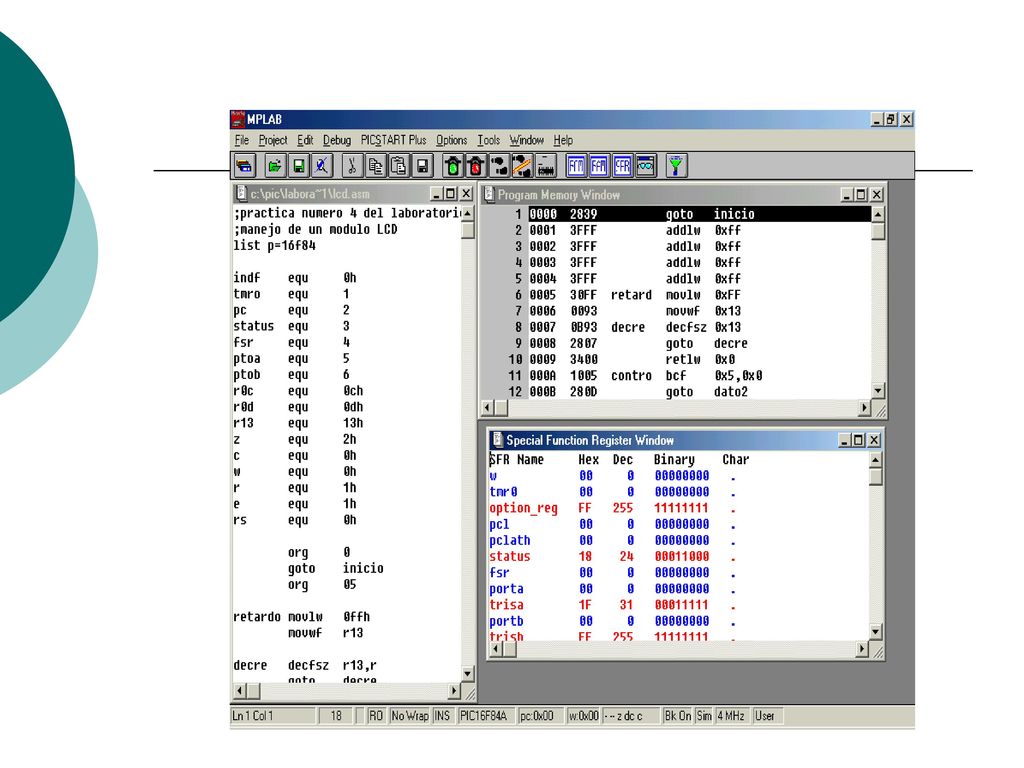Image resolution: width=1024 pixels, height=768 pixels.
Task: Open the Options menu
Action: 451,140
